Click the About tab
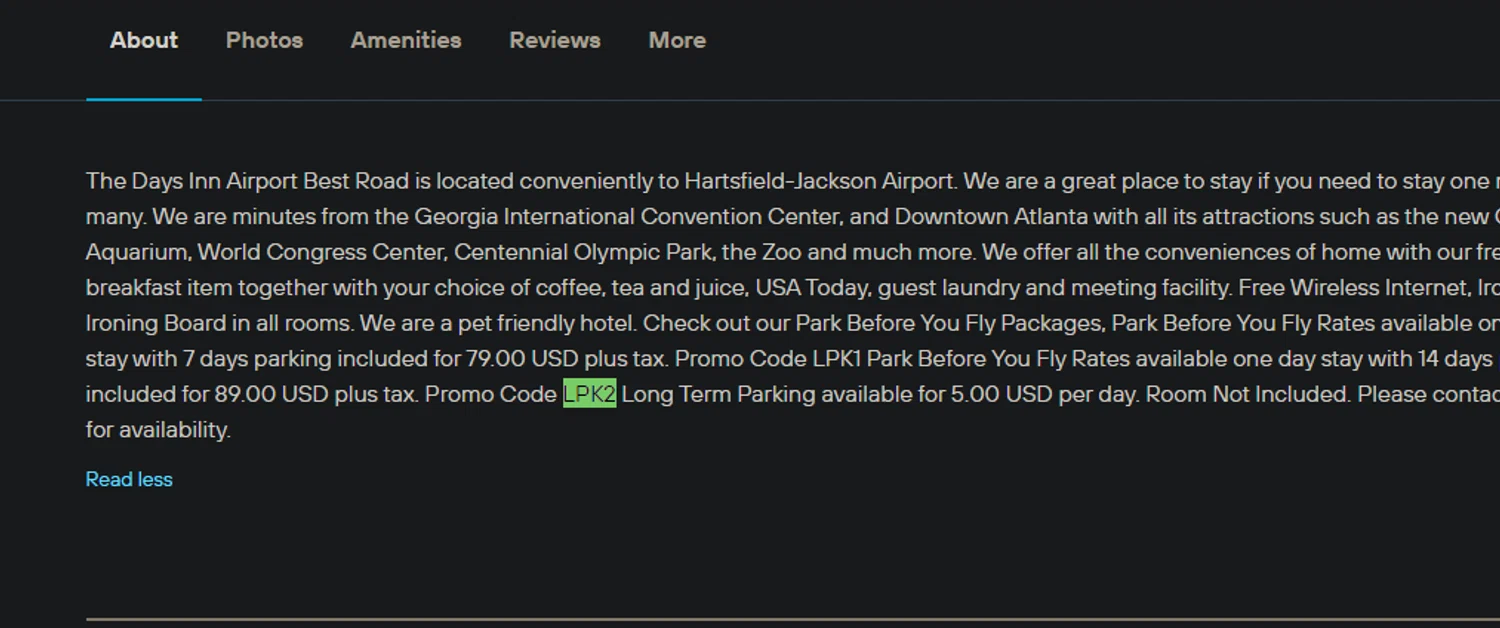 coord(144,41)
